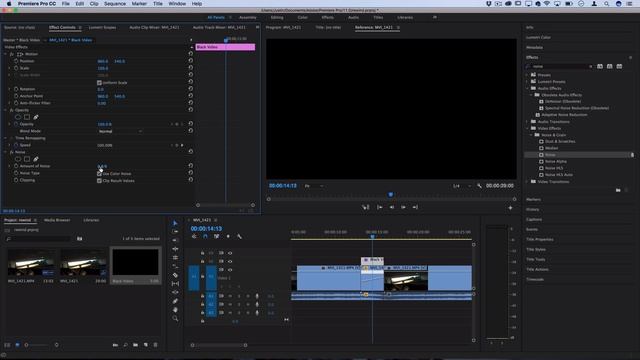640x360 pixels.
Task: Click the timeline wrench settings icon
Action: pos(239,236)
